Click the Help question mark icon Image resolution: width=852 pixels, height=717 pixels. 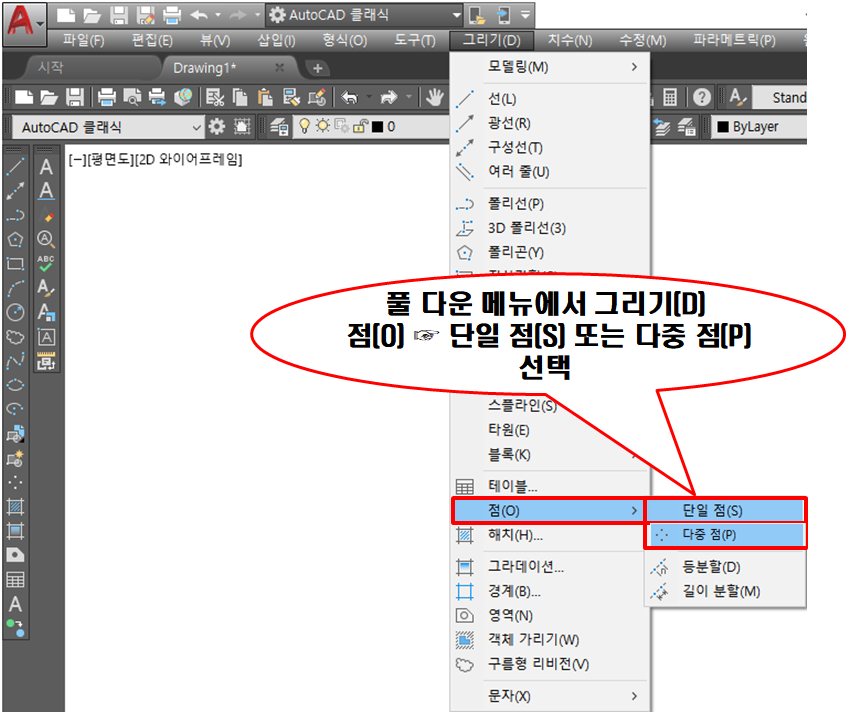tap(701, 98)
